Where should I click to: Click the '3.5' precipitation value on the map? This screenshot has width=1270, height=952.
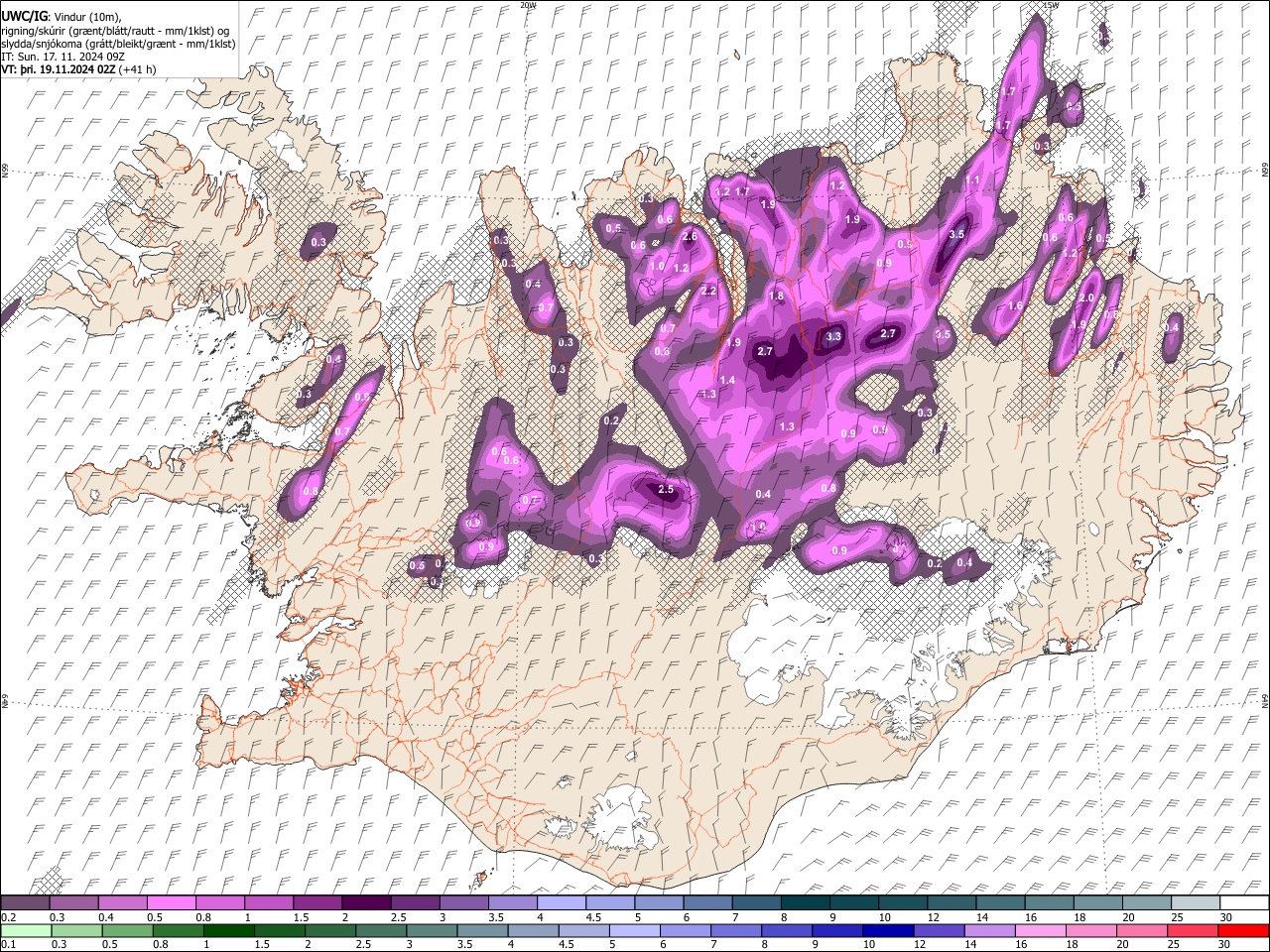point(956,235)
